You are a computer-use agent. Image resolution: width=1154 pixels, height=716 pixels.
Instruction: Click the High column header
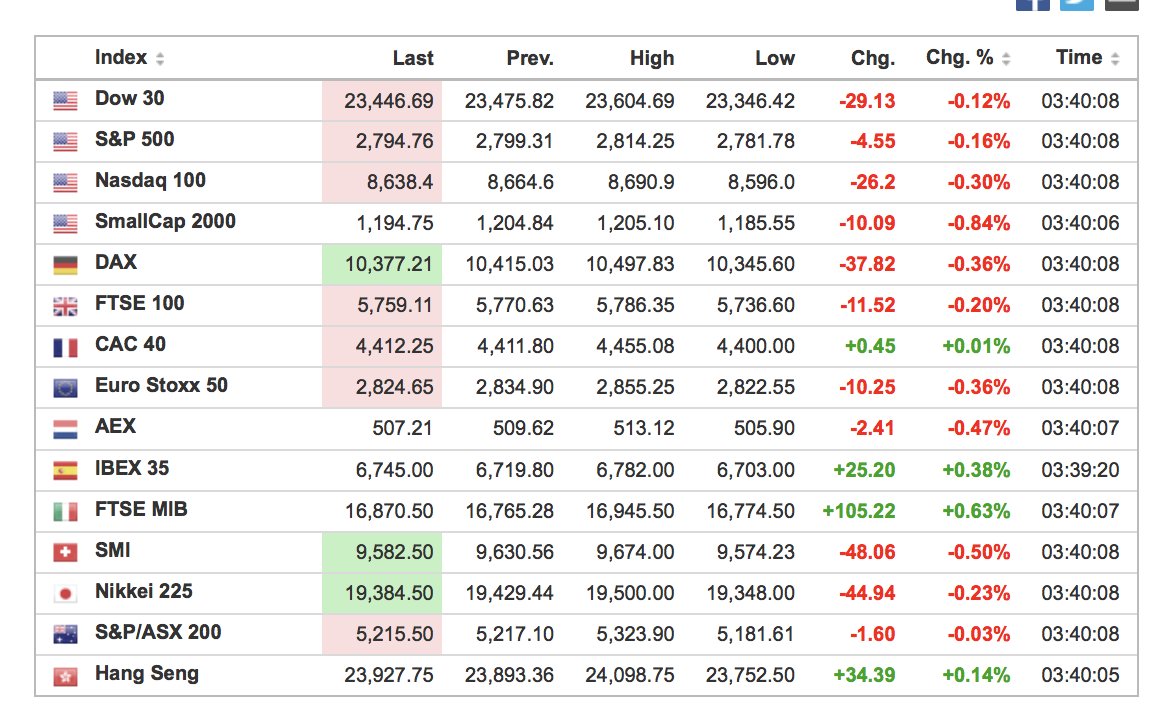[652, 58]
